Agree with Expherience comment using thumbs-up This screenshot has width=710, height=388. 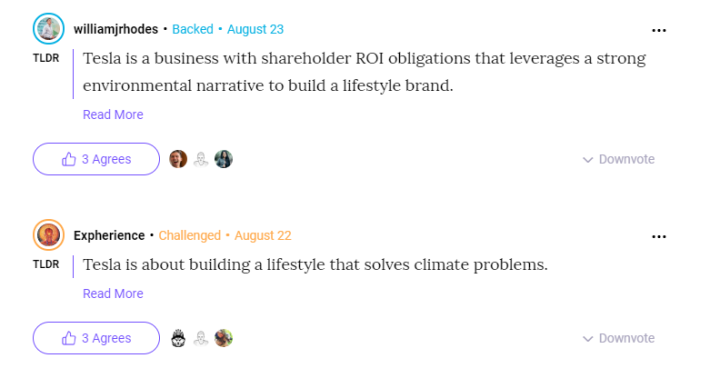(x=96, y=338)
